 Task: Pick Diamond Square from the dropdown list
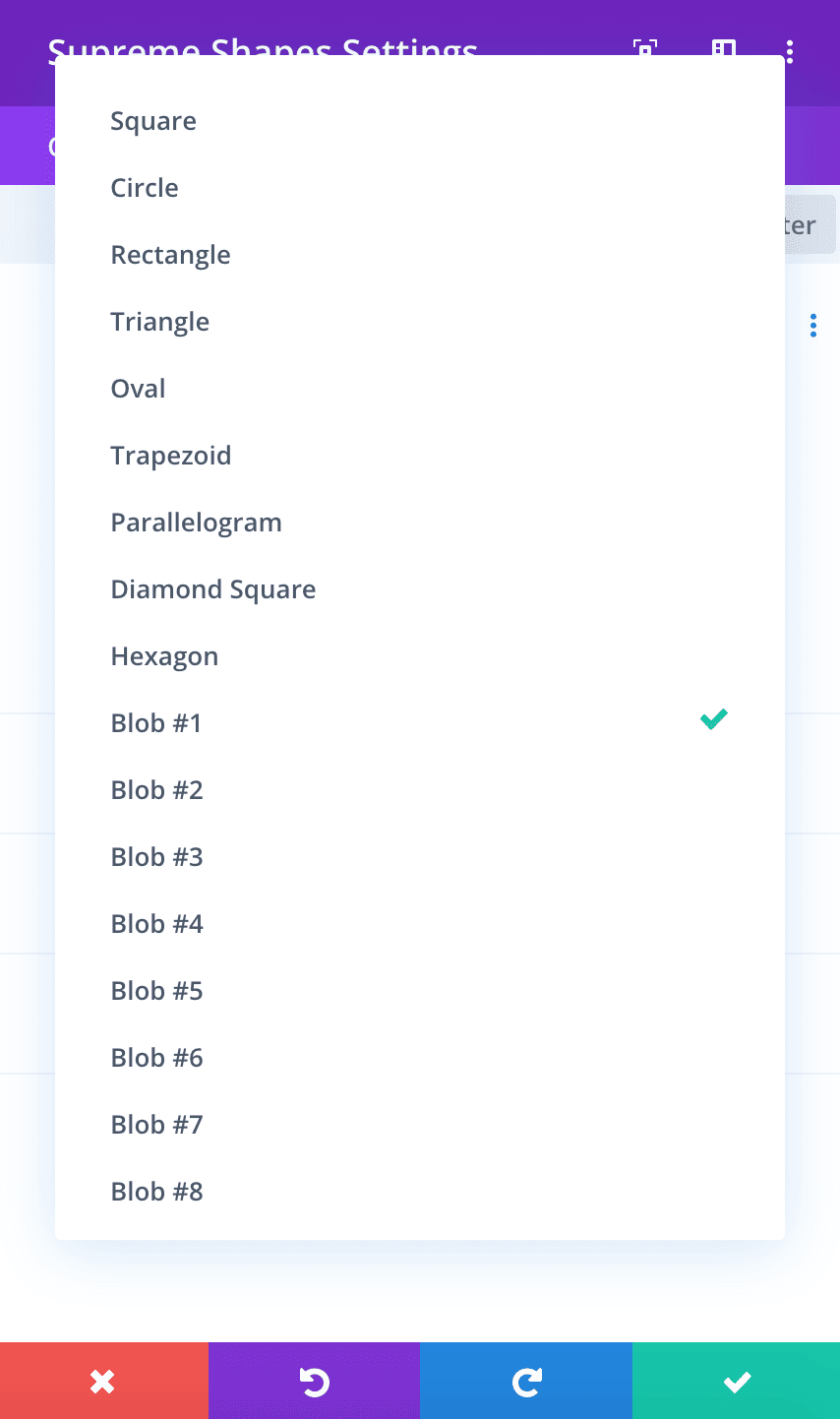click(420, 589)
